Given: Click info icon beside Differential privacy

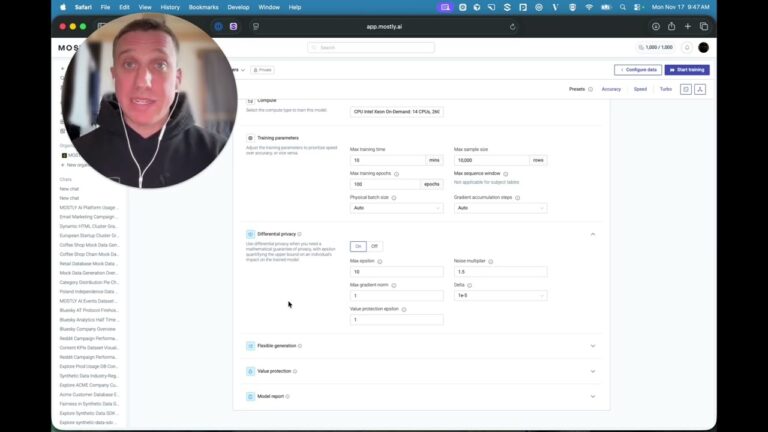Looking at the screenshot, I should pos(299,234).
